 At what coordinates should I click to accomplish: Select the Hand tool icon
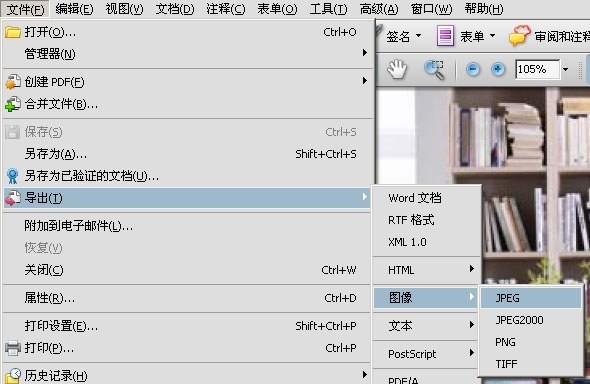397,70
